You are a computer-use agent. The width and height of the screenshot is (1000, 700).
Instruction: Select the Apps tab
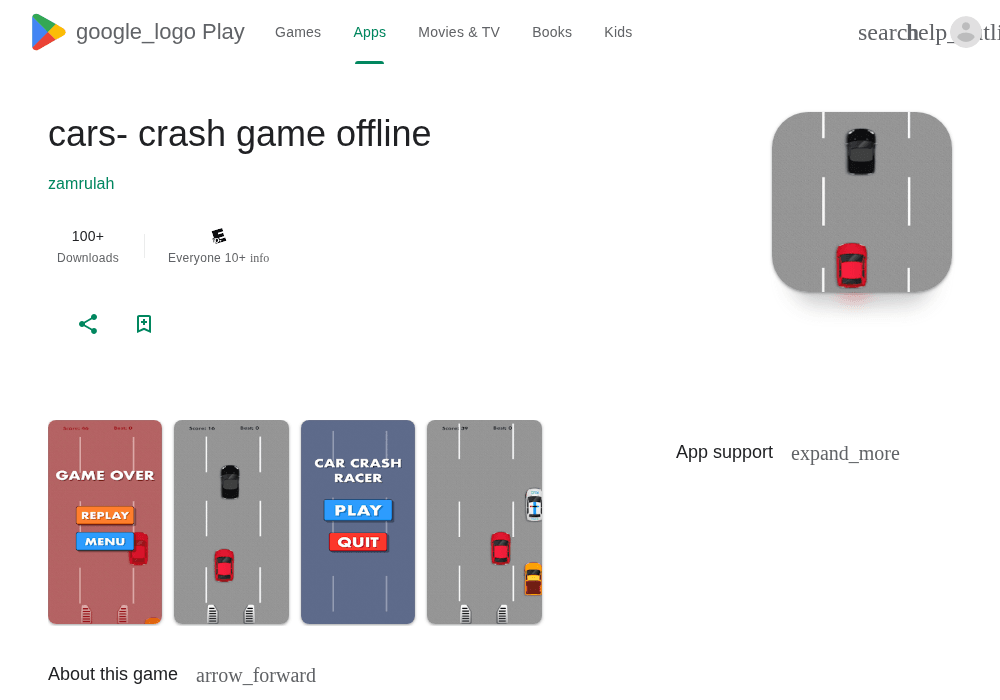(369, 32)
